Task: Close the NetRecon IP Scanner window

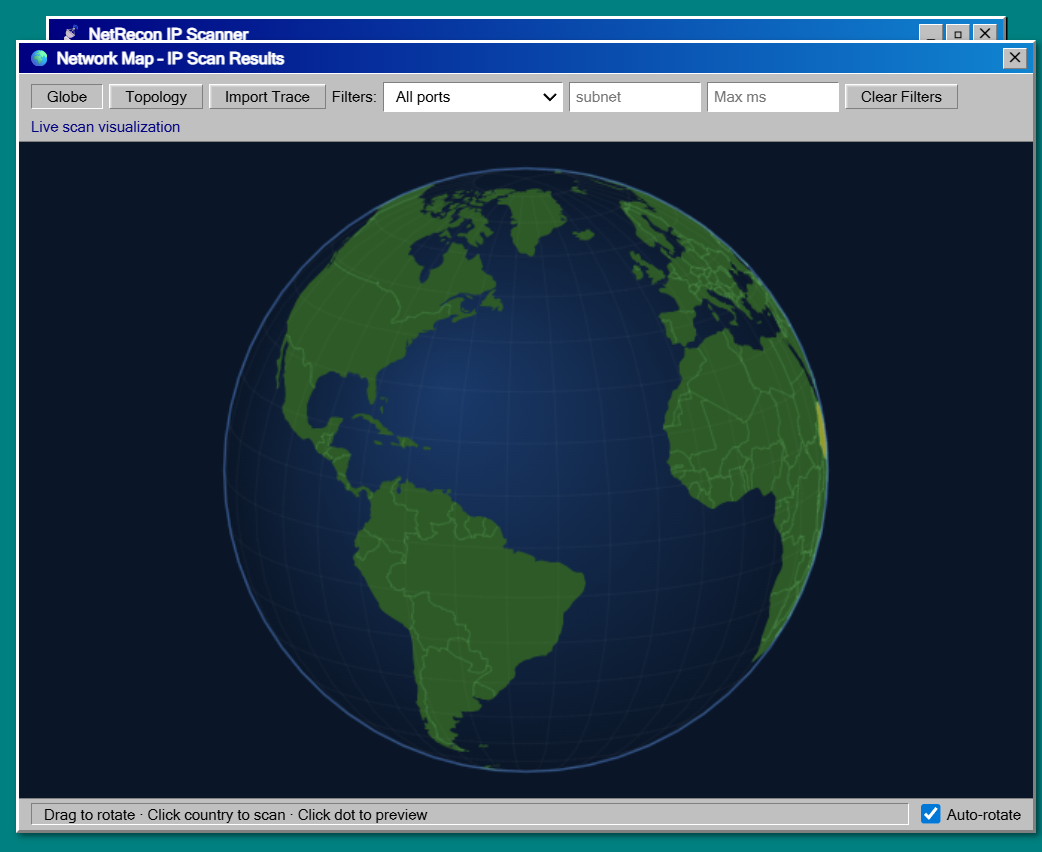Action: point(985,33)
